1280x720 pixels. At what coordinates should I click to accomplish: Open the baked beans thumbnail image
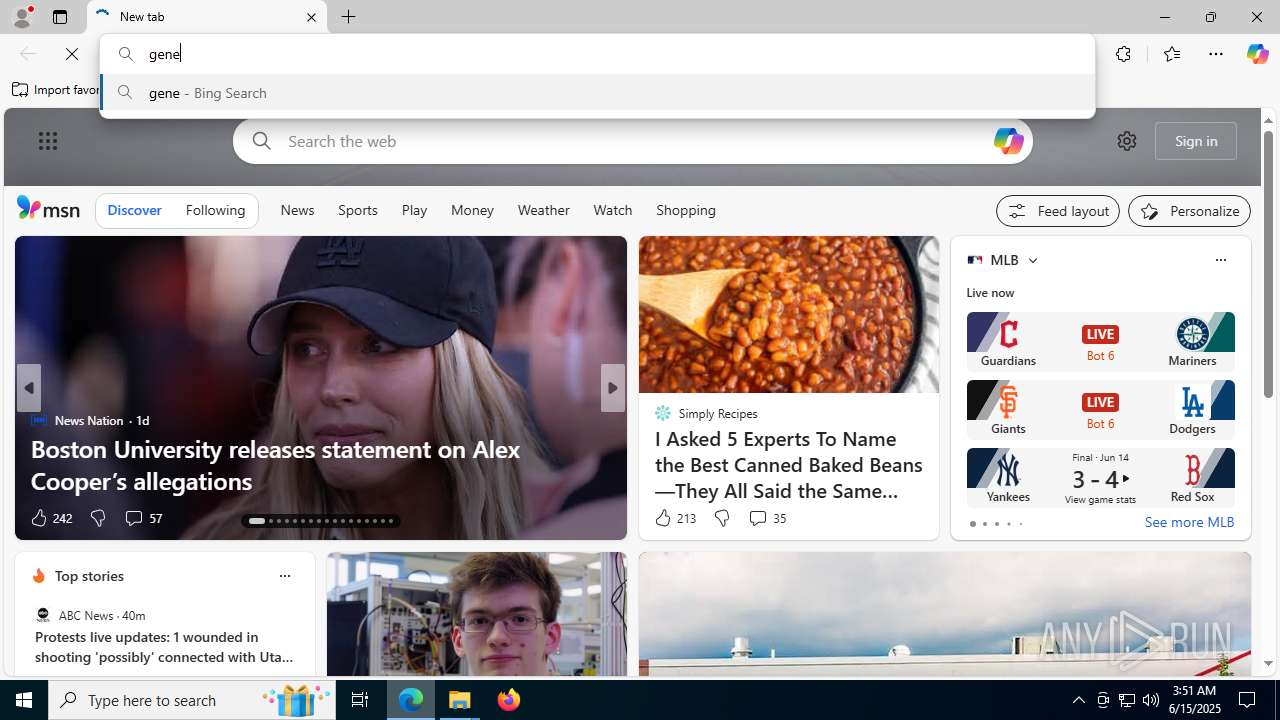click(x=789, y=314)
